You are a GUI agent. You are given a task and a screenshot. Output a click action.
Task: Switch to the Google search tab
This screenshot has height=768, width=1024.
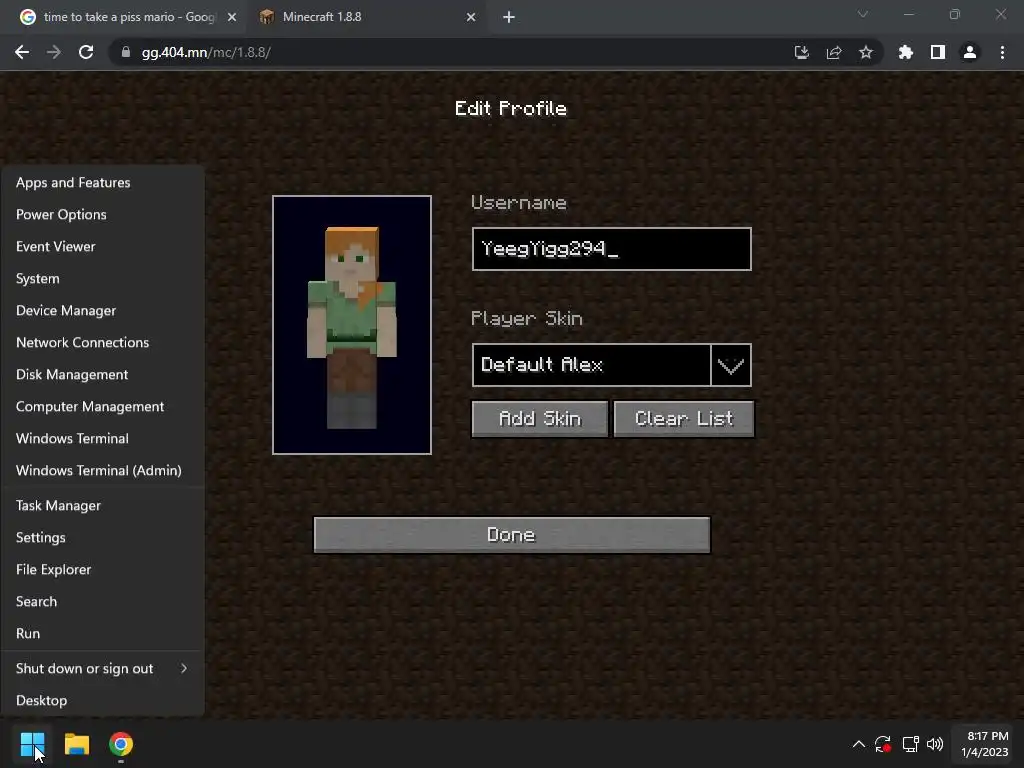(128, 17)
